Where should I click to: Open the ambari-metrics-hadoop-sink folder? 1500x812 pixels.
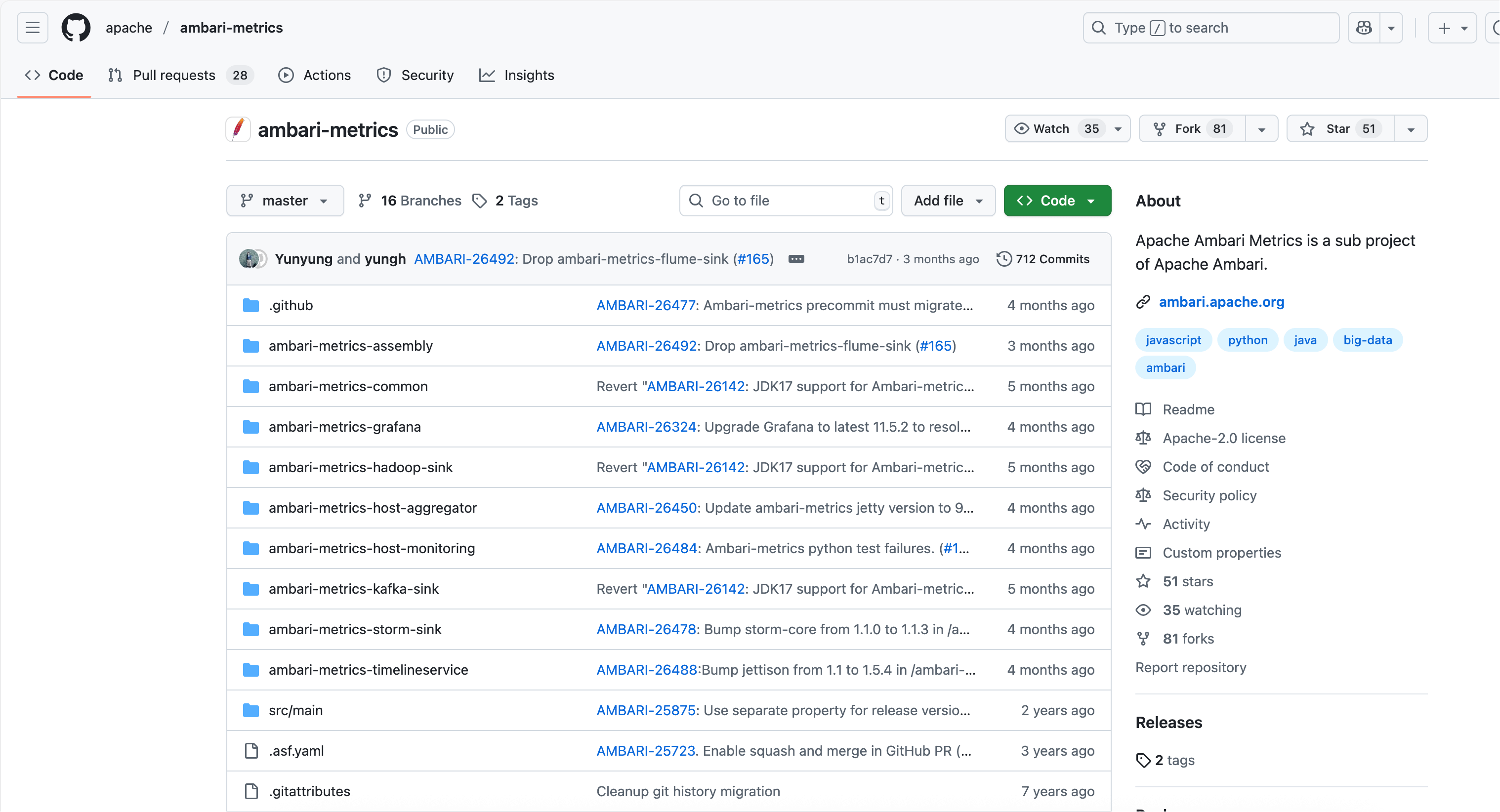pyautogui.click(x=361, y=467)
